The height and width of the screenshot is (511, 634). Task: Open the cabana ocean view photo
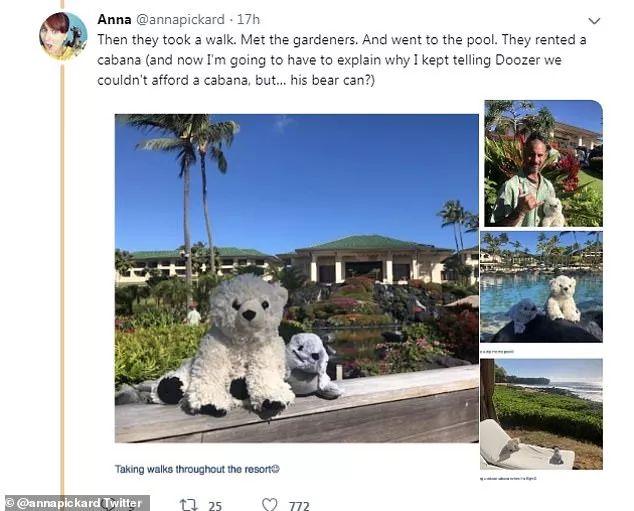click(541, 414)
